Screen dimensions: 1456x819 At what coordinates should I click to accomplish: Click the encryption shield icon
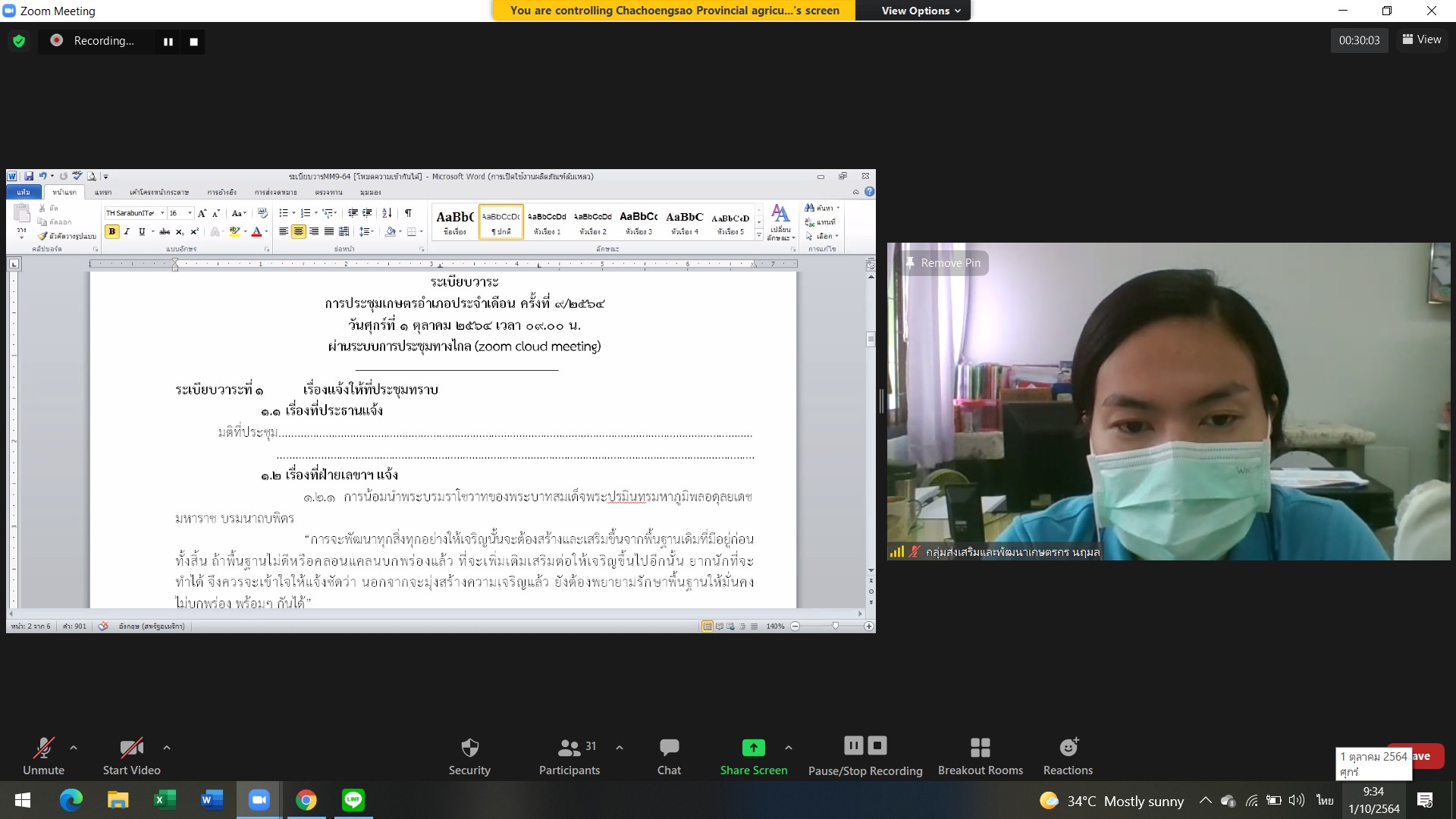pyautogui.click(x=19, y=41)
